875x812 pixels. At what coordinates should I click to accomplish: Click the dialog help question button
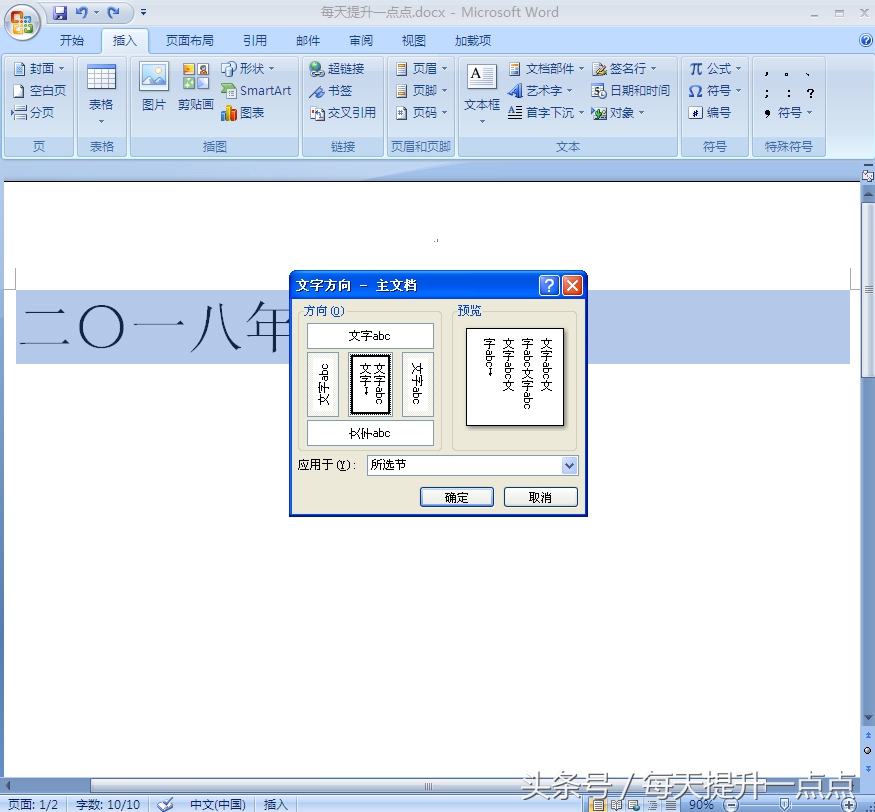click(549, 285)
